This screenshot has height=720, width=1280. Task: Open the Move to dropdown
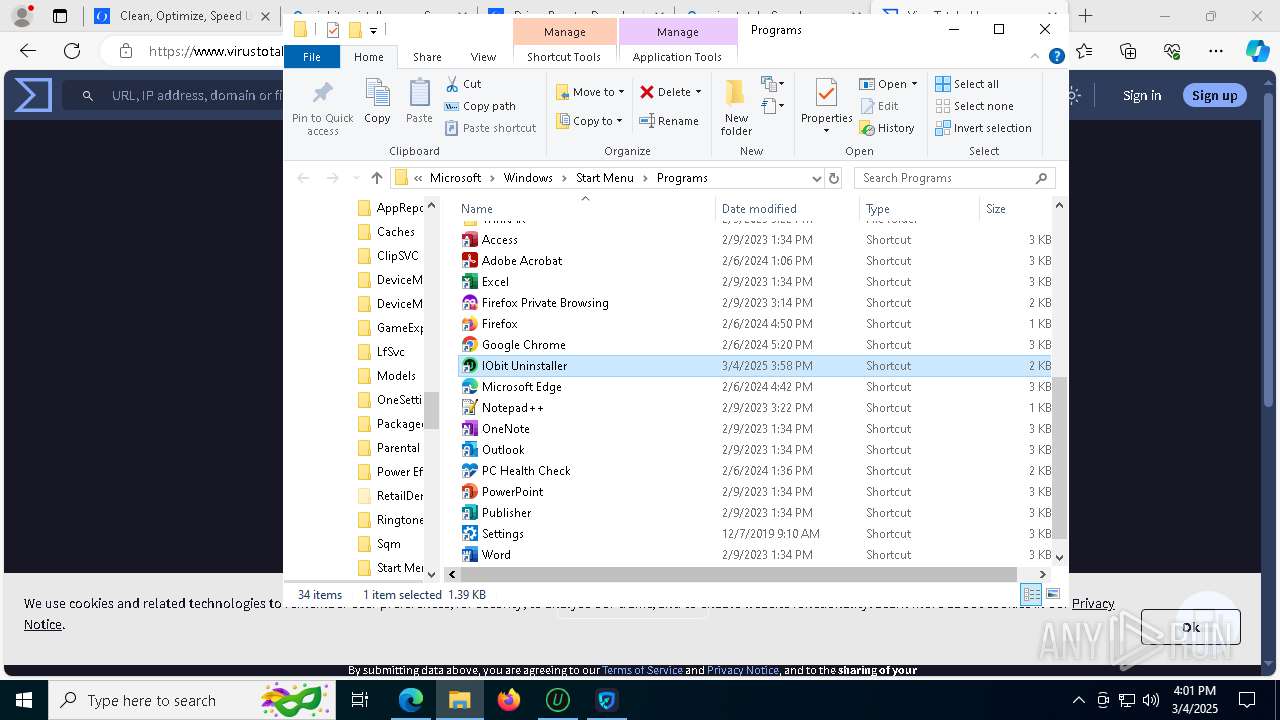pyautogui.click(x=590, y=92)
